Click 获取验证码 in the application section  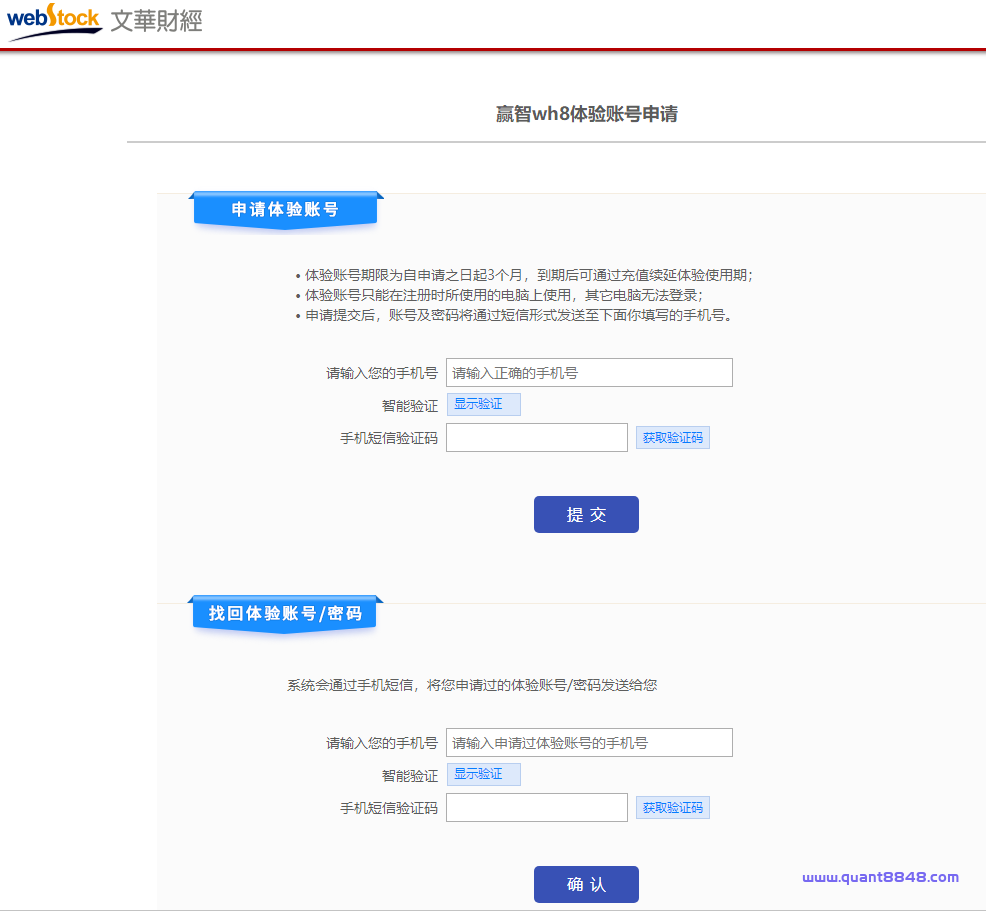(x=672, y=438)
